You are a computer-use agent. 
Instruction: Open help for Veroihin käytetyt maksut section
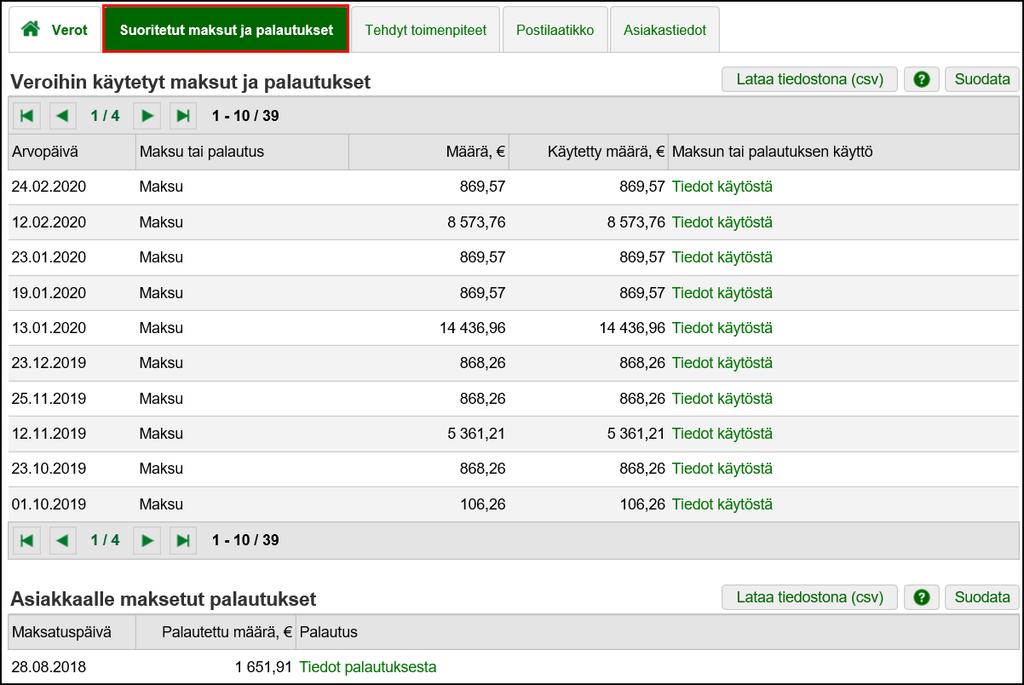(x=921, y=80)
